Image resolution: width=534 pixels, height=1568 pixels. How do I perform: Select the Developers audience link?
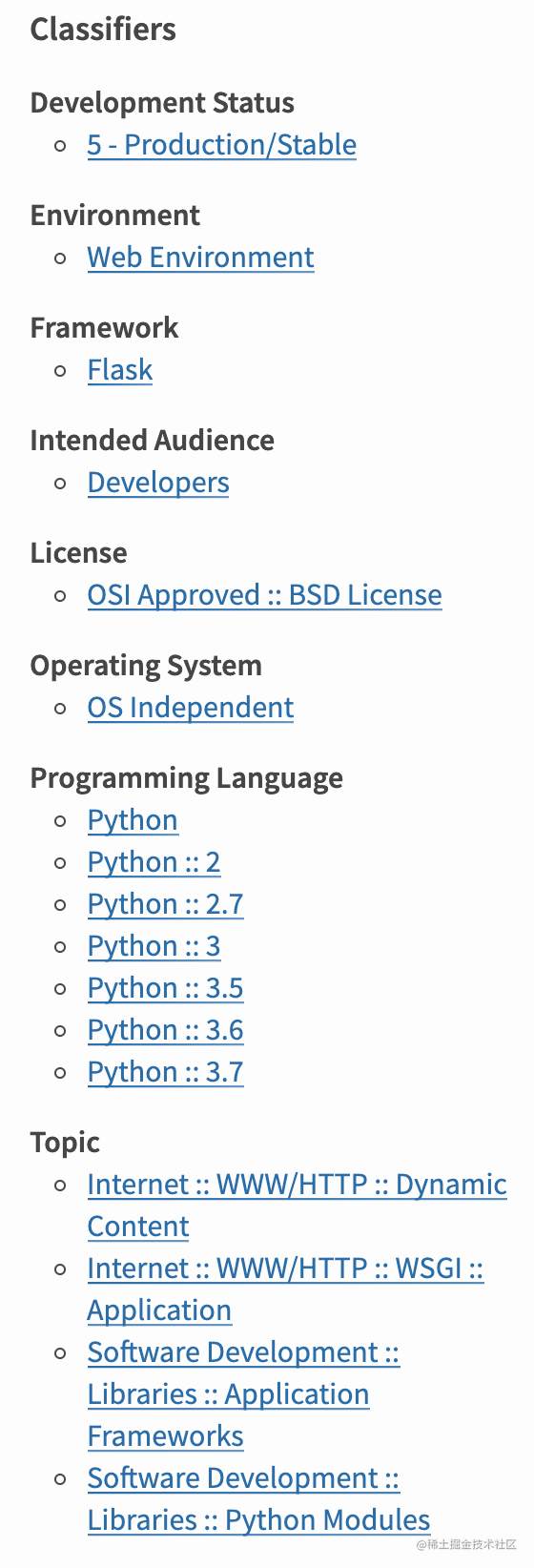[x=158, y=483]
